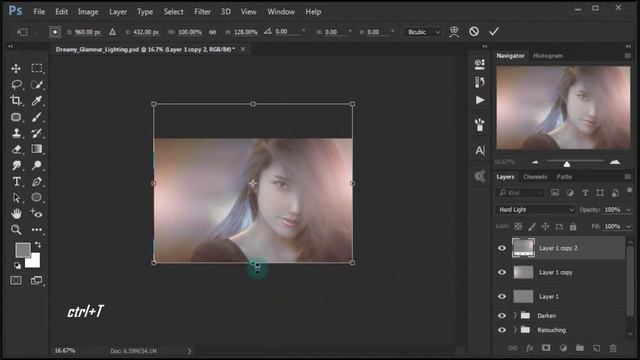
Task: Open the blend mode Hard Light dropdown
Action: [x=536, y=210]
